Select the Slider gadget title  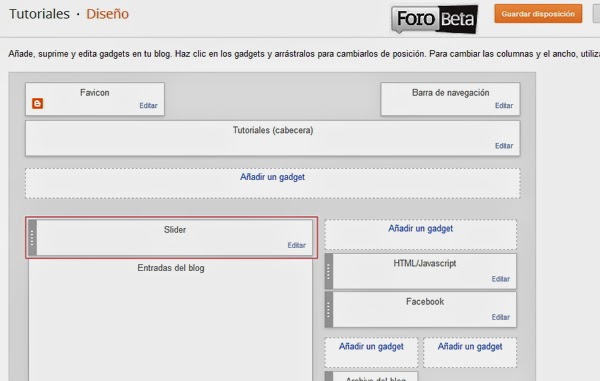point(175,230)
